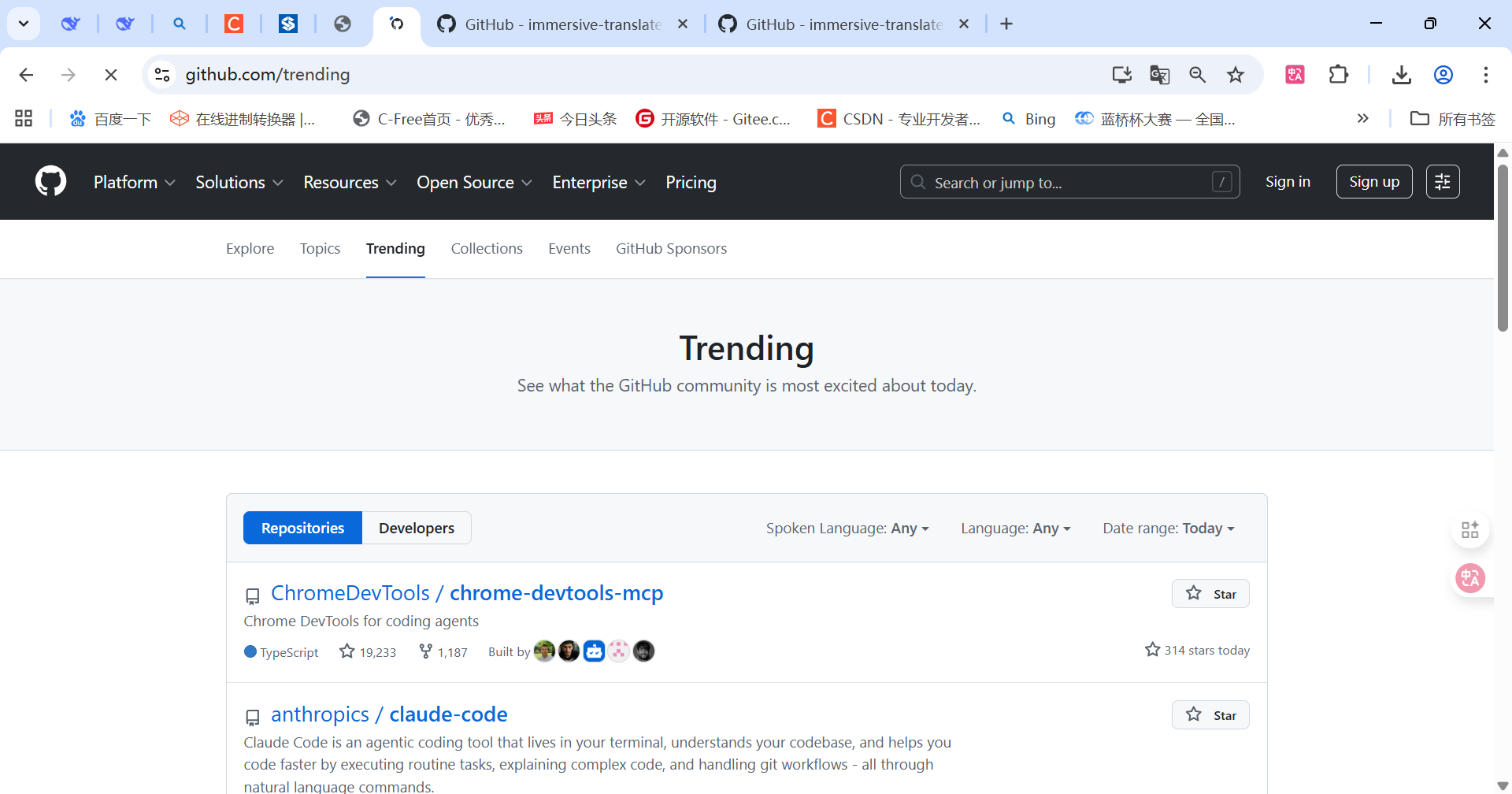Open the browser downloads icon
1512x794 pixels.
pyautogui.click(x=1401, y=75)
